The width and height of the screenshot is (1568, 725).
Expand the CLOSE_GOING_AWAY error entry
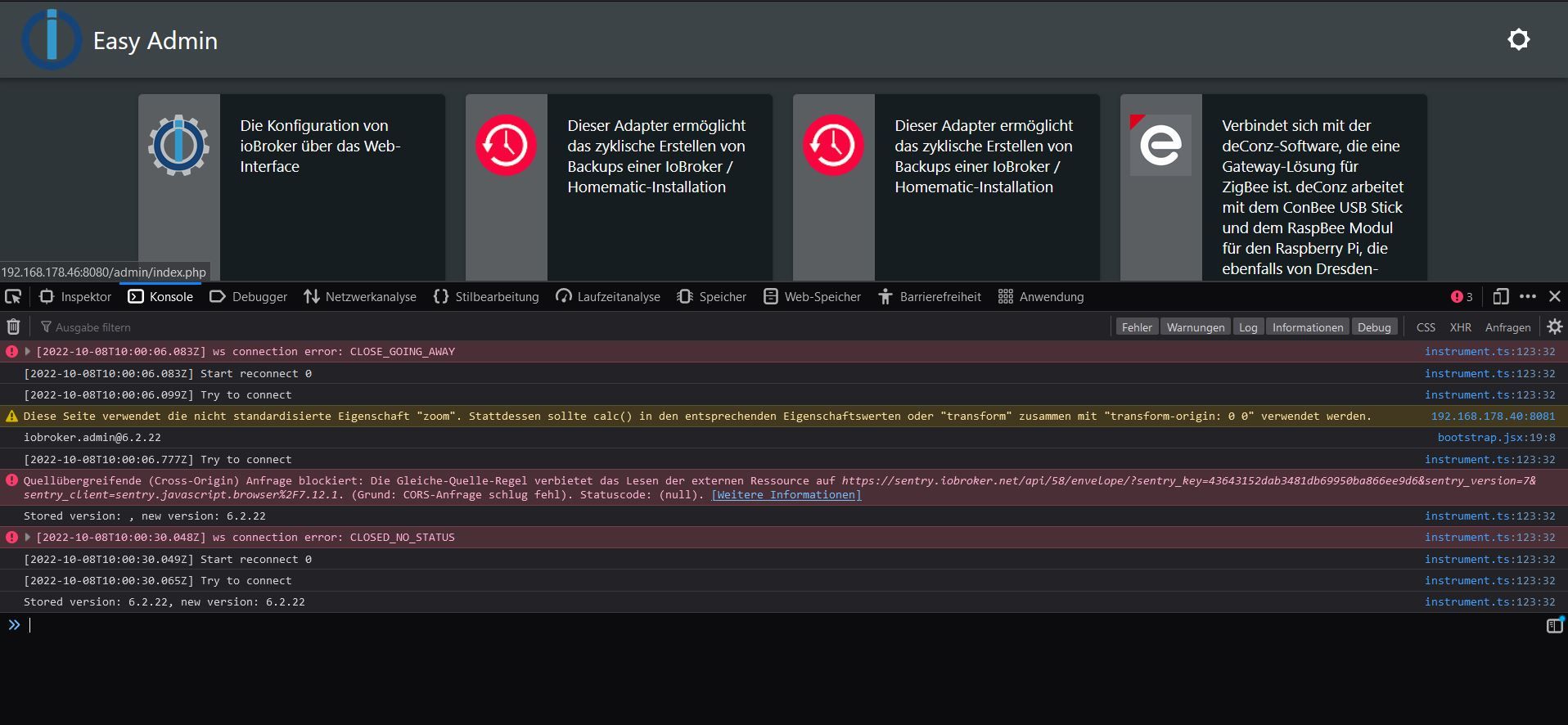coord(28,351)
